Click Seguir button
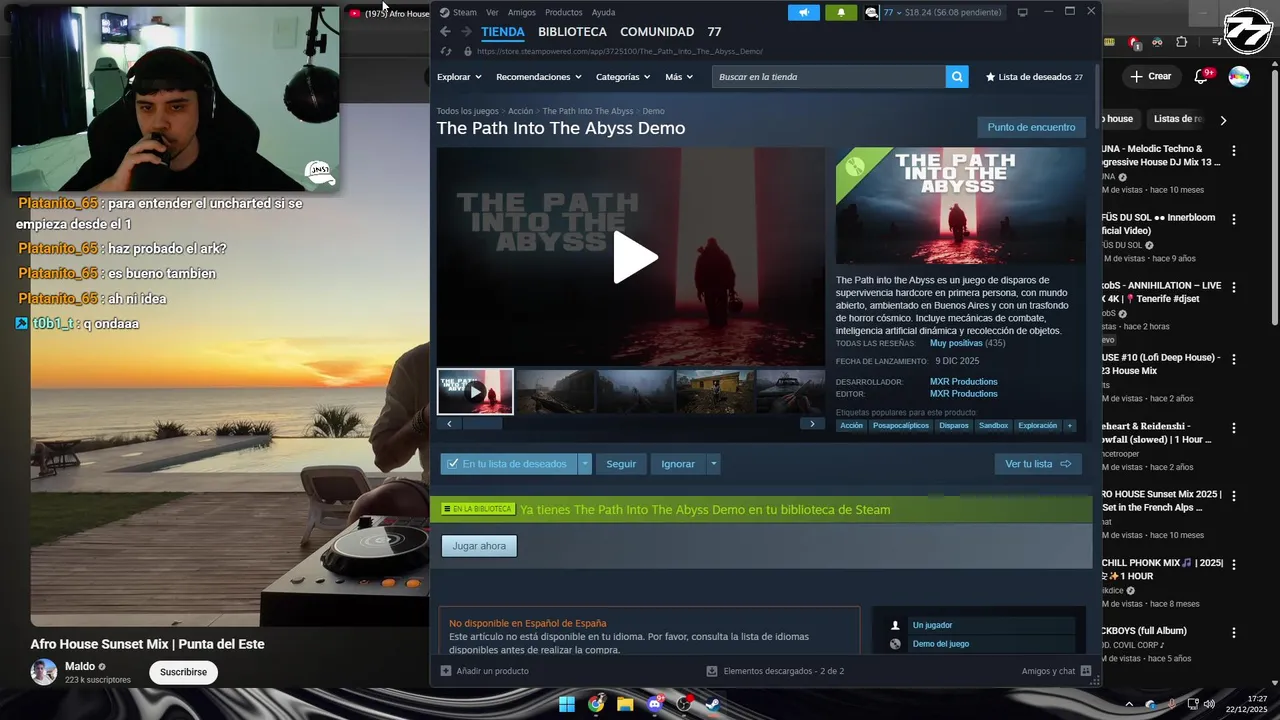This screenshot has width=1280, height=720. point(621,464)
